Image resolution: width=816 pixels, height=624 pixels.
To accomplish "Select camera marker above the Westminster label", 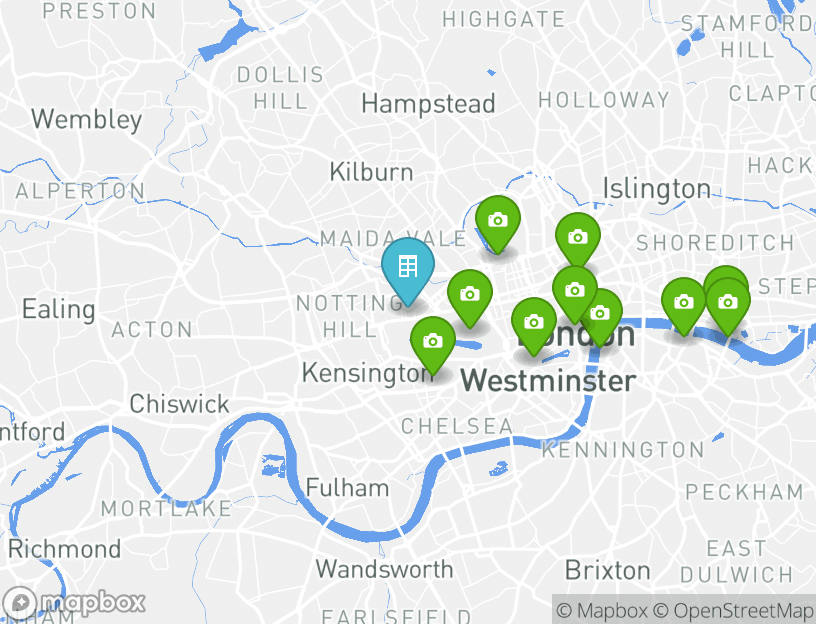I will pos(533,325).
